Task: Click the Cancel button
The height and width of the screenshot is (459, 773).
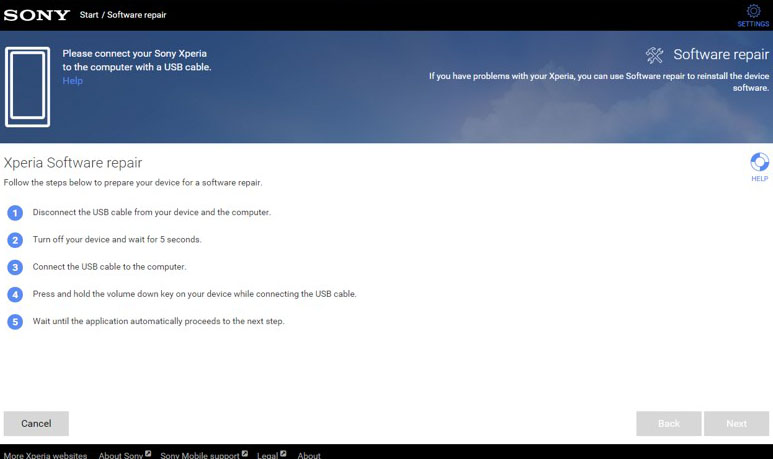Action: coord(36,424)
